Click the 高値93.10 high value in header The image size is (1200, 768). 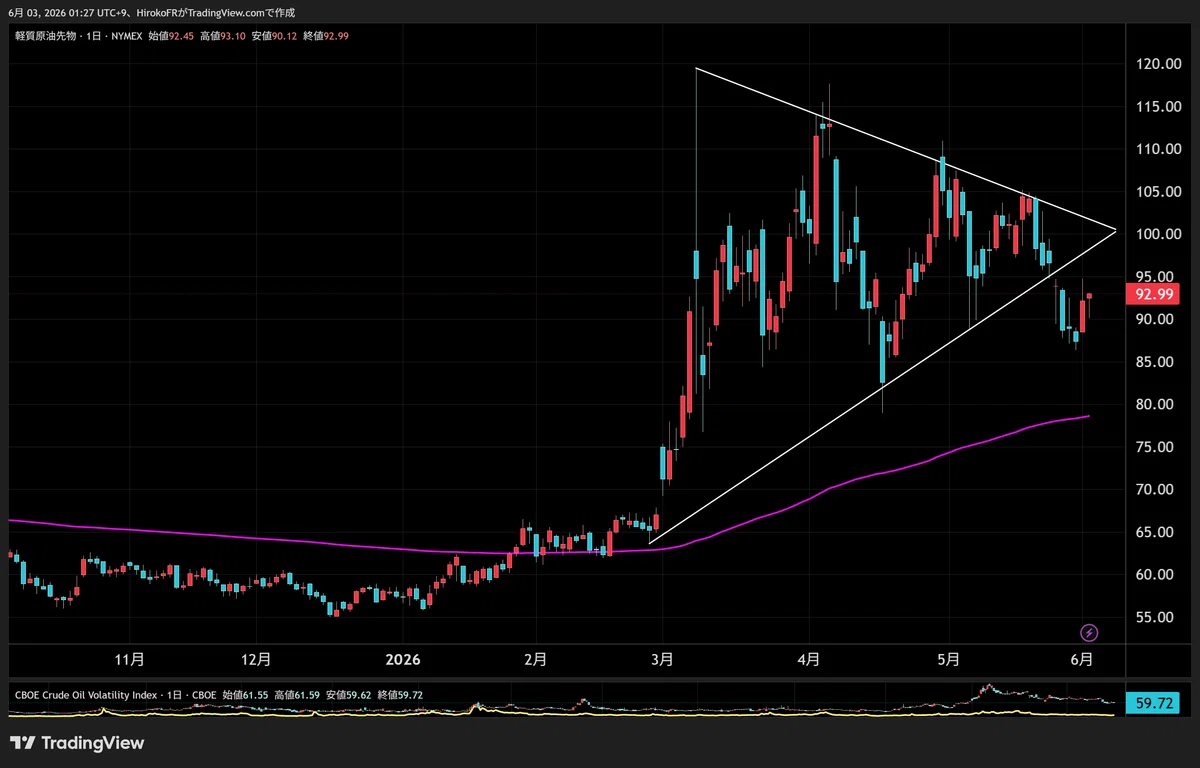[223, 36]
